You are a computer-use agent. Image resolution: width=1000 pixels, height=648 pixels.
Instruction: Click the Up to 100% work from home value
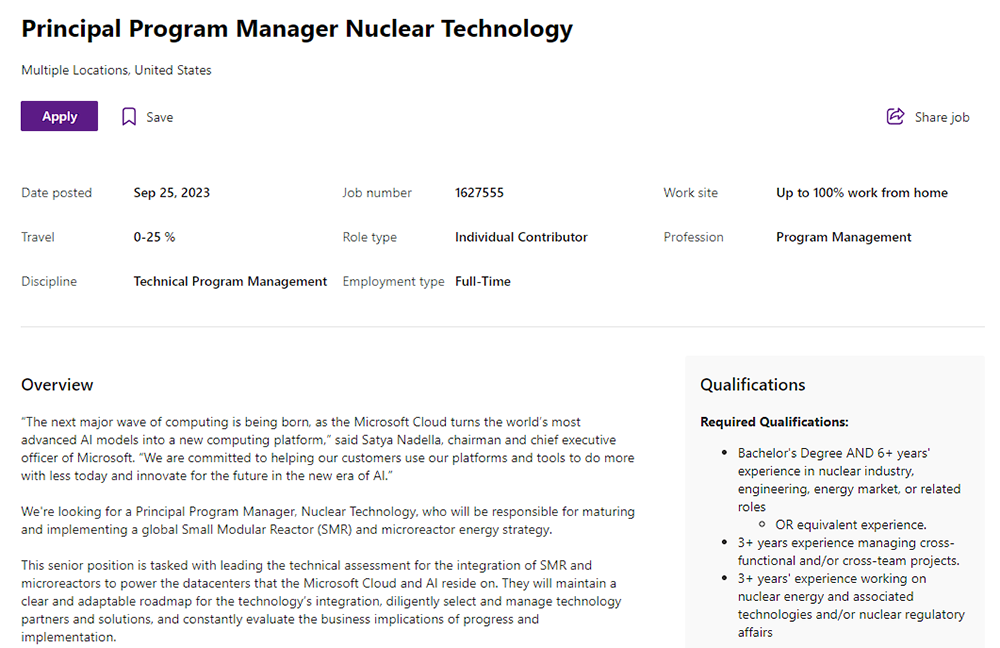[x=862, y=193]
